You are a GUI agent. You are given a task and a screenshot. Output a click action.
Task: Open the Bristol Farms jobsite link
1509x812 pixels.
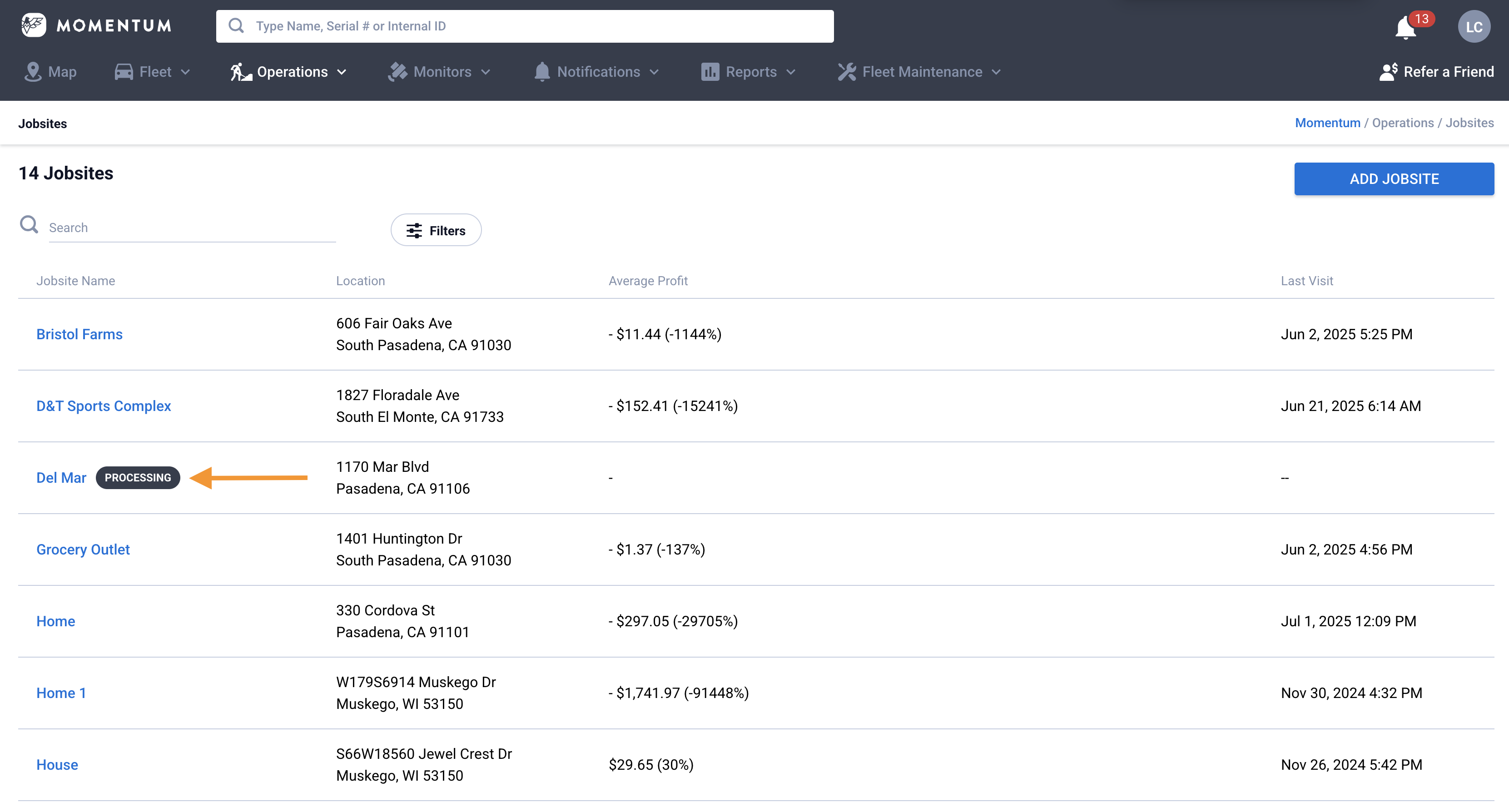[x=79, y=334]
